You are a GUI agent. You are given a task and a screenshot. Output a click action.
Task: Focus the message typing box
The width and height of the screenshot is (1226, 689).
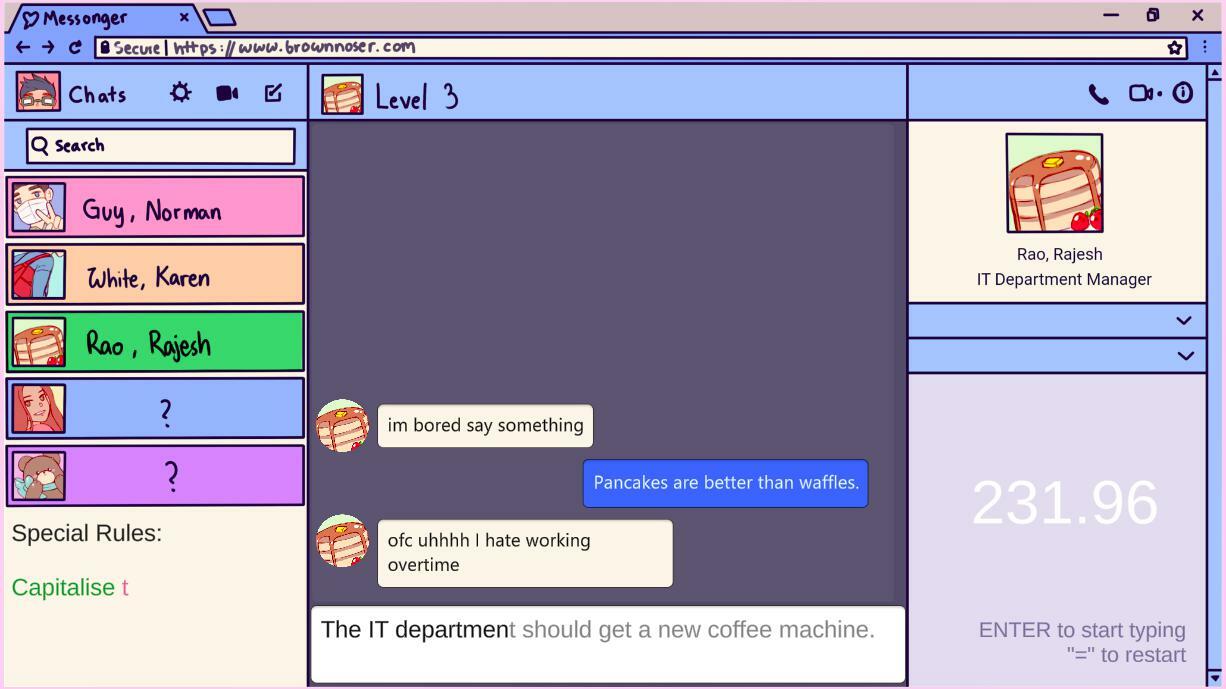607,645
